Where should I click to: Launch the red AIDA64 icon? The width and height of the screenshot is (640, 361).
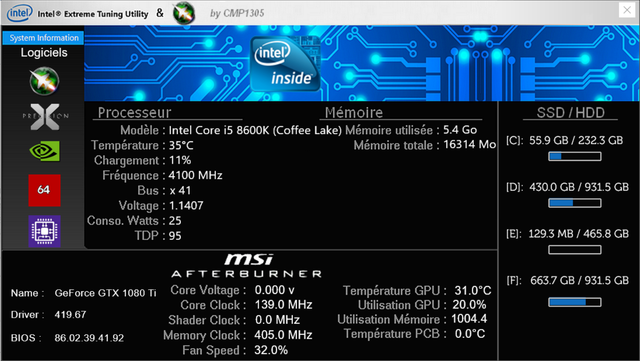pyautogui.click(x=44, y=190)
